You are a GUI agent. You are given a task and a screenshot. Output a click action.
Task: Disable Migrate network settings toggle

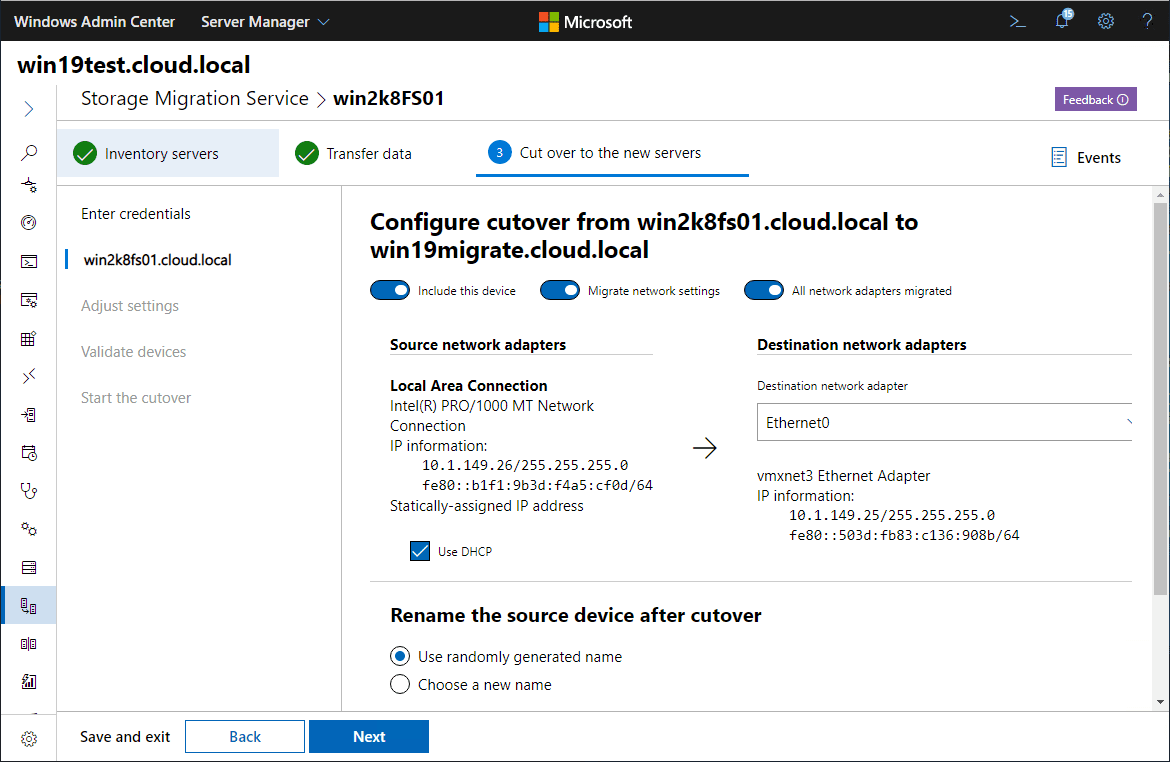point(560,291)
